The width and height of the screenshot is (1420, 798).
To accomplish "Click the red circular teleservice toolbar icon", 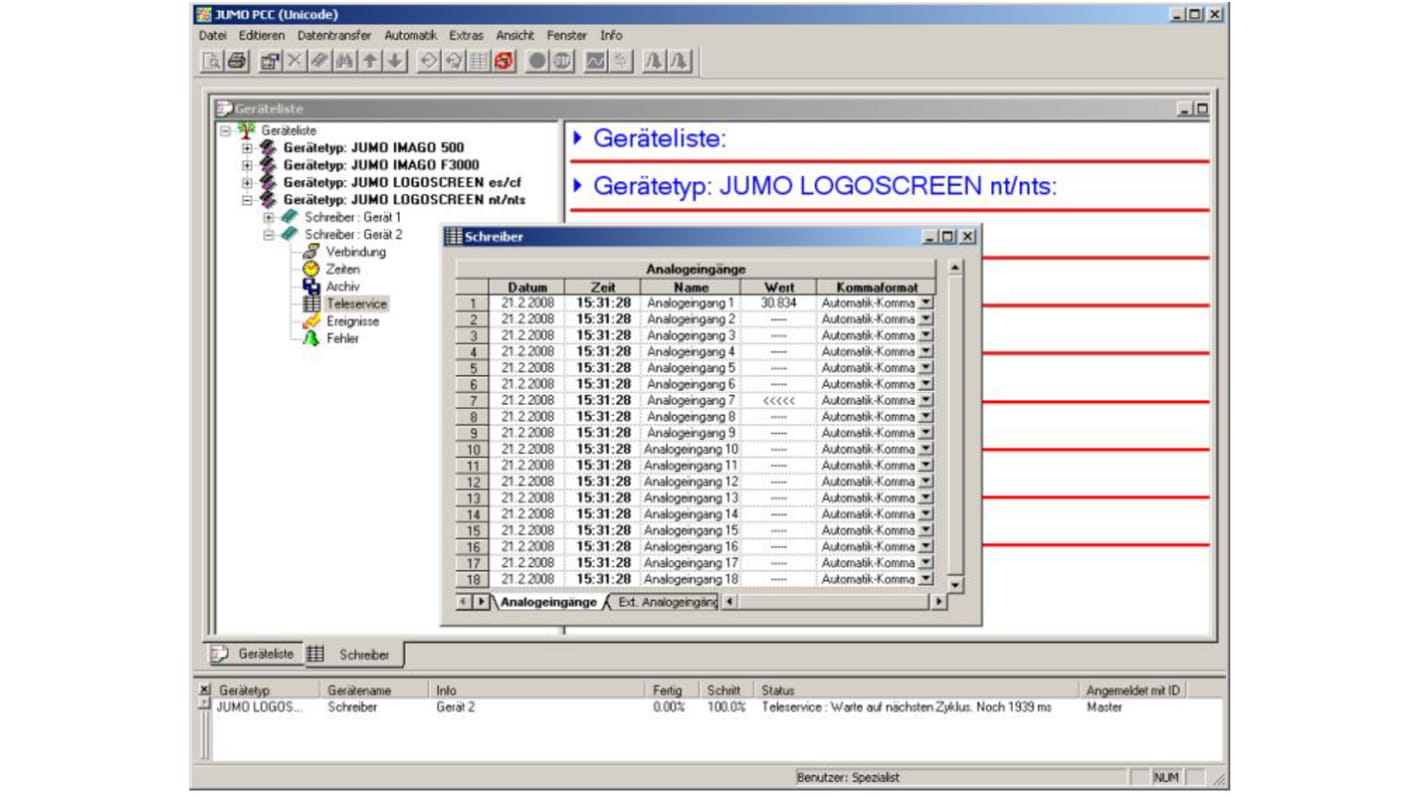I will tap(504, 61).
